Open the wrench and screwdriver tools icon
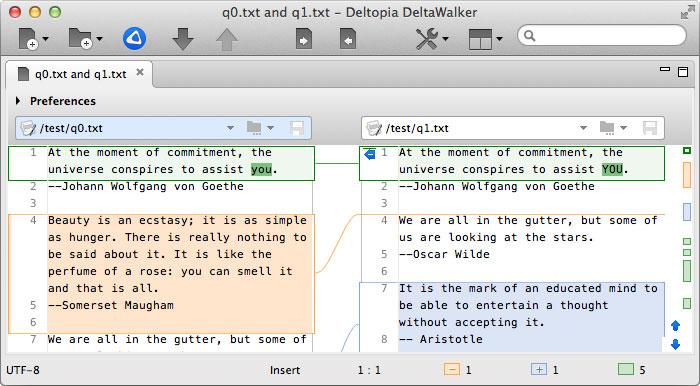Screen dimensions: 700x386 pos(427,39)
